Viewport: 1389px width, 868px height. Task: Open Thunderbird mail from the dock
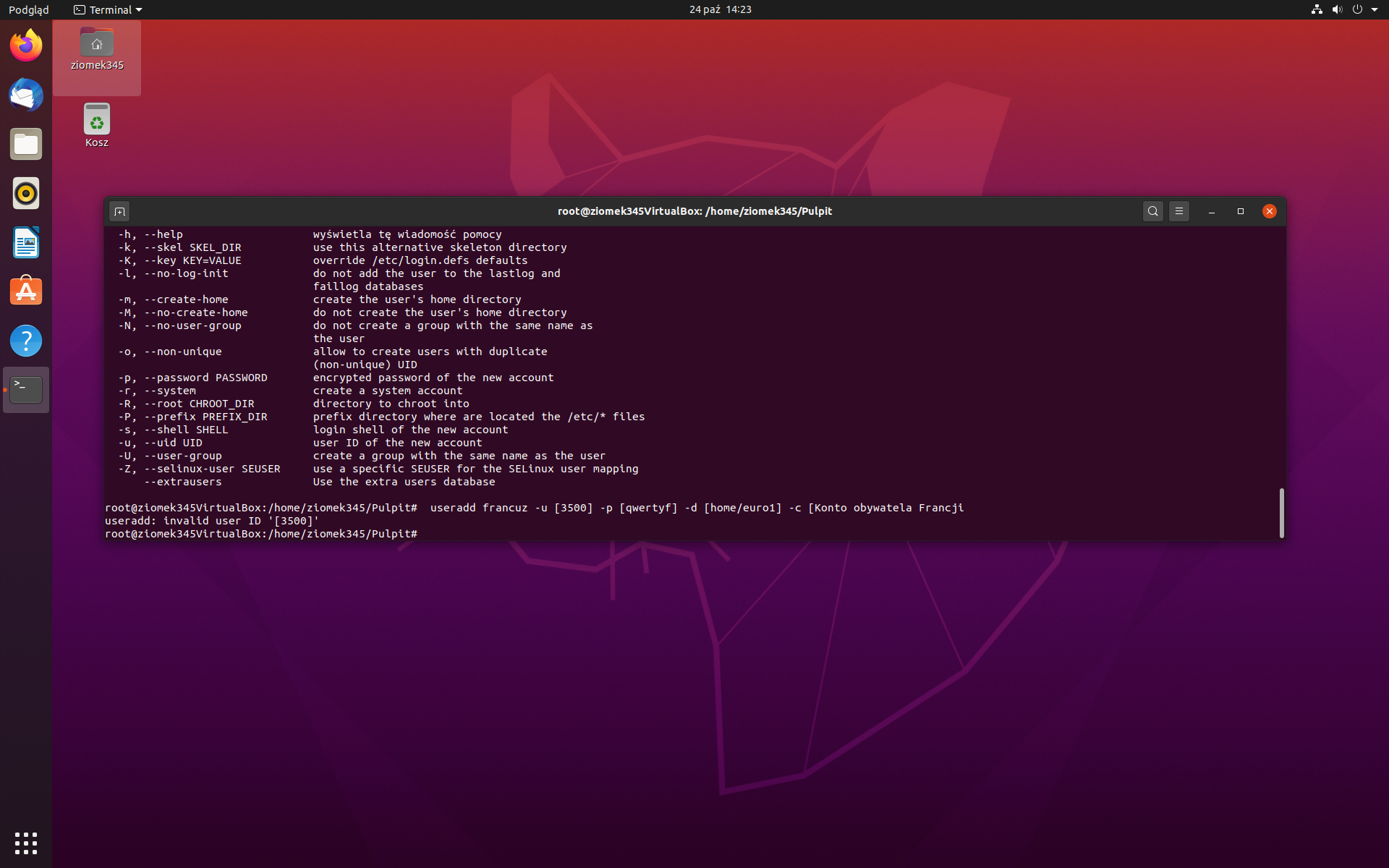[26, 95]
